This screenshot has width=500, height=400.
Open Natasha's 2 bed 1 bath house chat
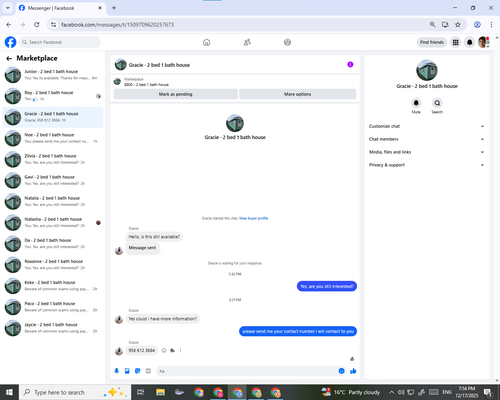[x=53, y=222]
